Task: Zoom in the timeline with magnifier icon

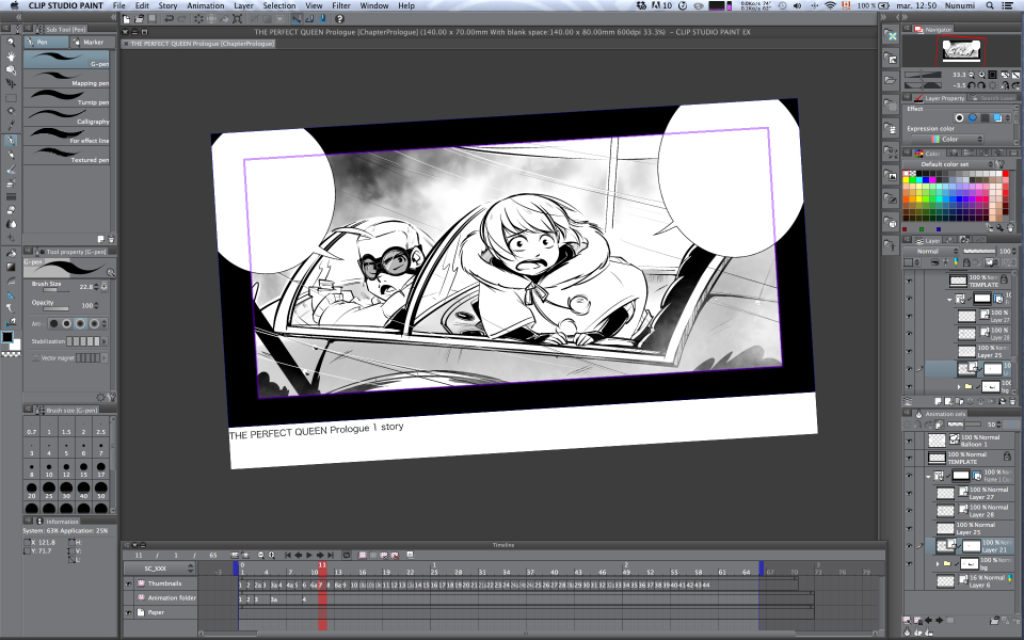Action: [x=271, y=555]
